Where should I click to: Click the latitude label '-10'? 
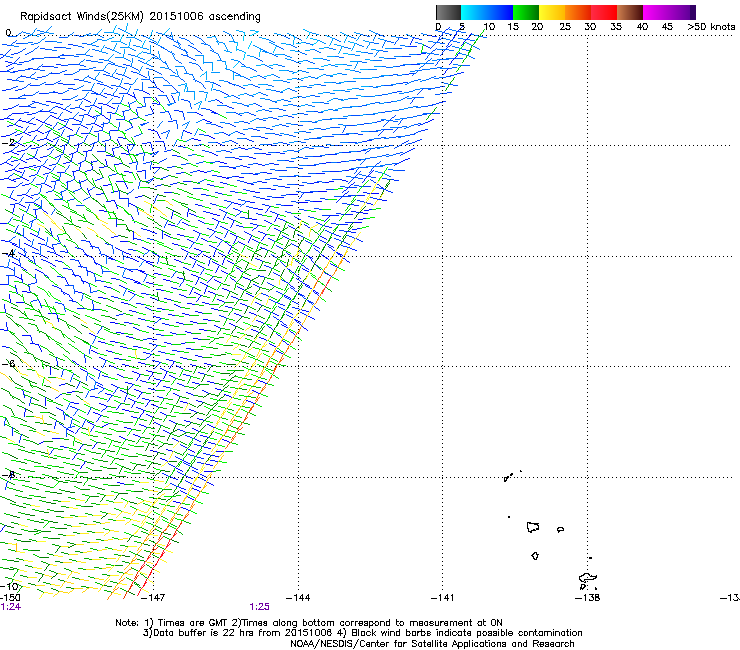(x=9, y=586)
